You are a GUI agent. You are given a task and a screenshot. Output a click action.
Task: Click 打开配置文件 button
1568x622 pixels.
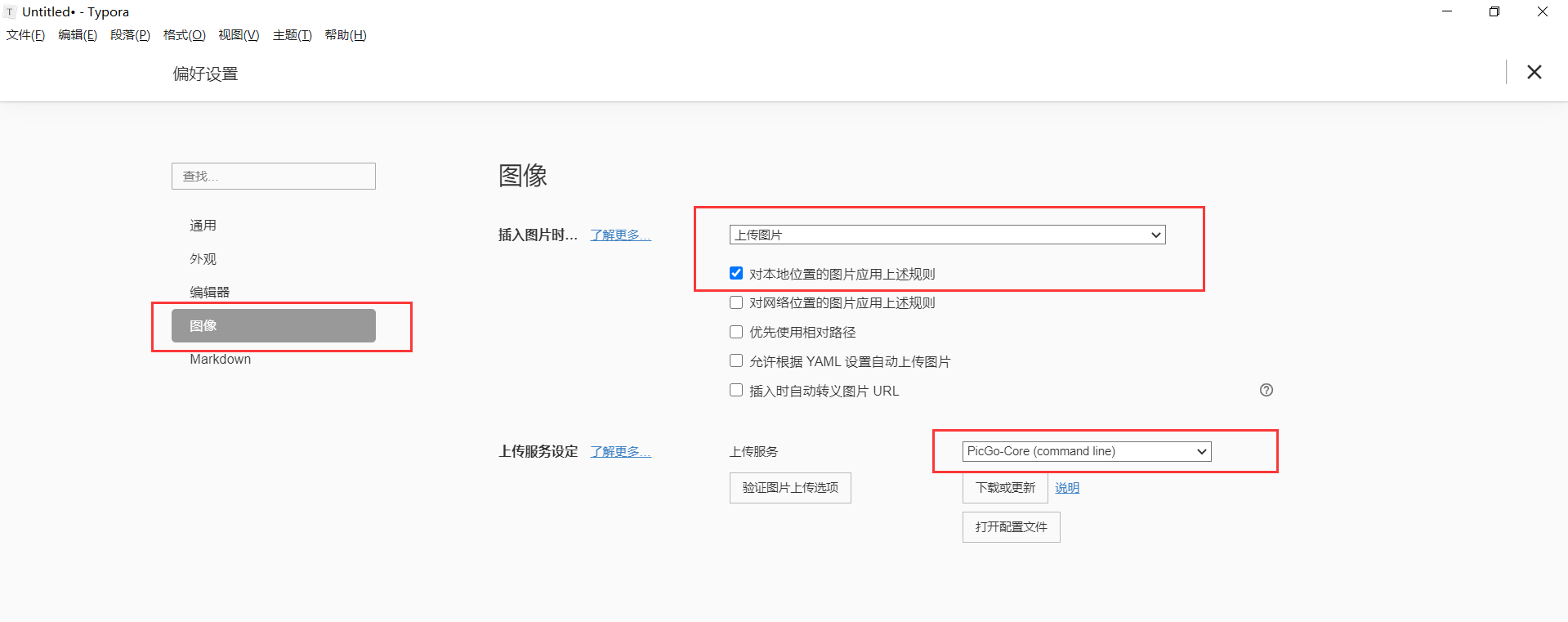pyautogui.click(x=1011, y=527)
